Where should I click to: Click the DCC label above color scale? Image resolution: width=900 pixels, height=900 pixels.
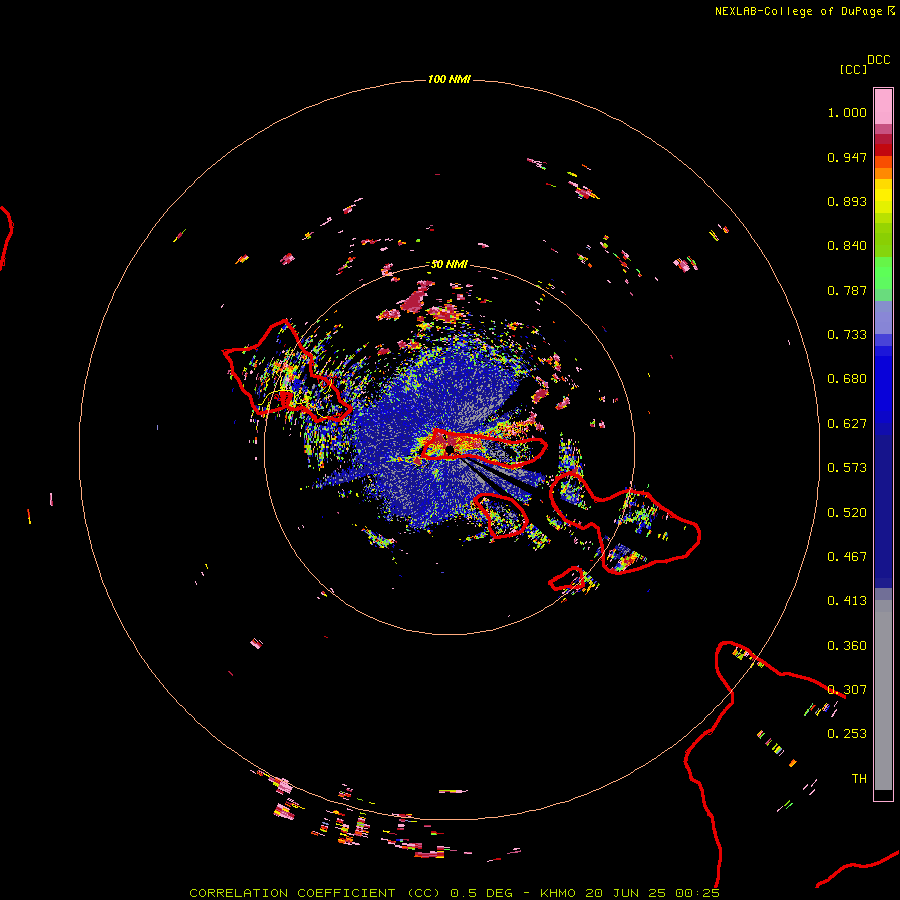[x=878, y=60]
